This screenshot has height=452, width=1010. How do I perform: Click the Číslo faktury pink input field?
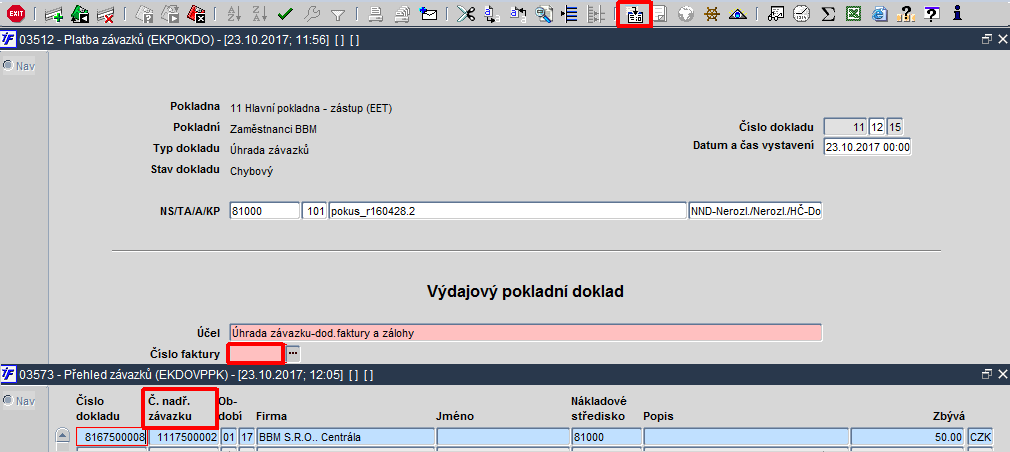click(255, 353)
